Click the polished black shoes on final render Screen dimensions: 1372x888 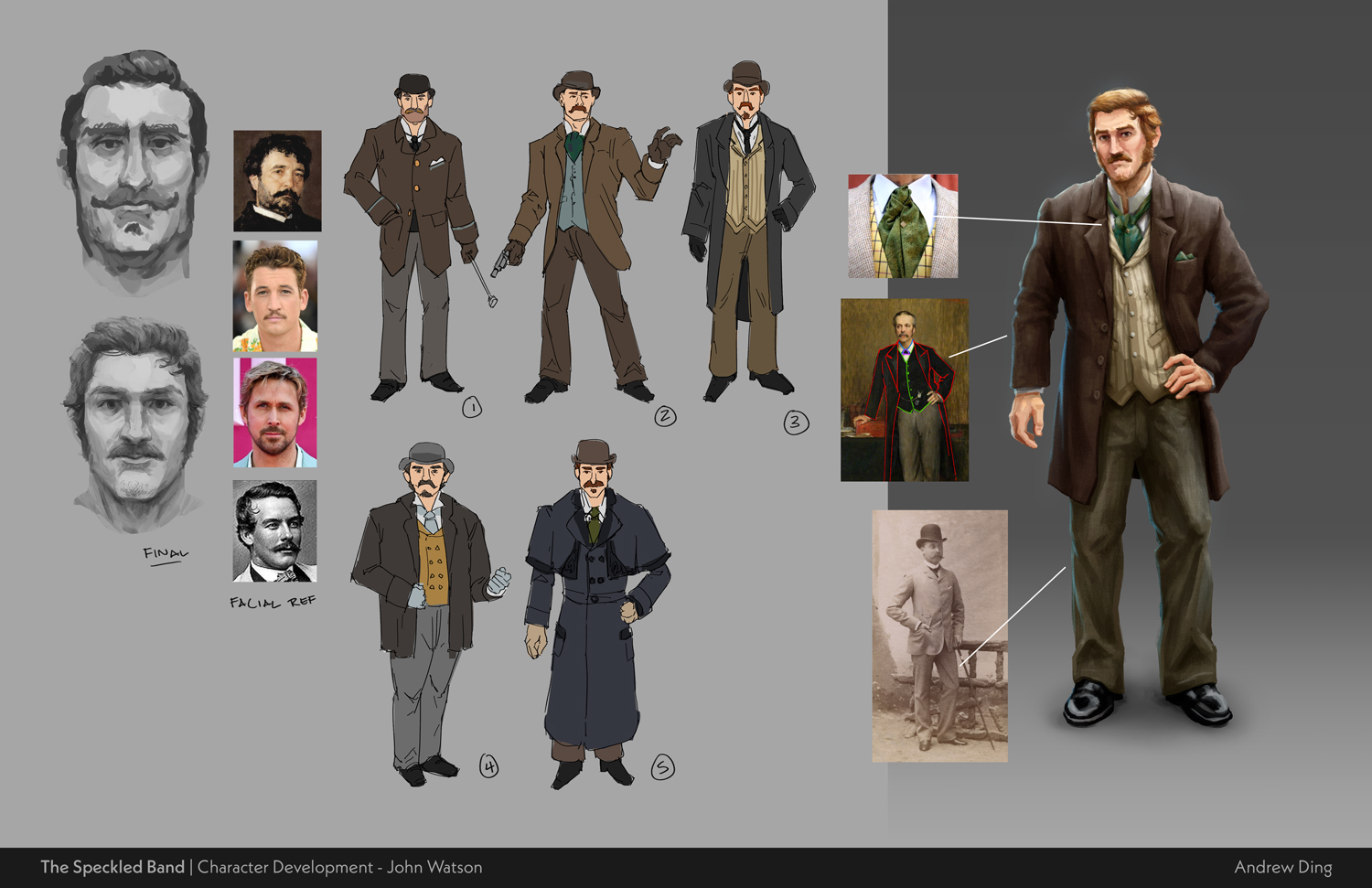1148,702
